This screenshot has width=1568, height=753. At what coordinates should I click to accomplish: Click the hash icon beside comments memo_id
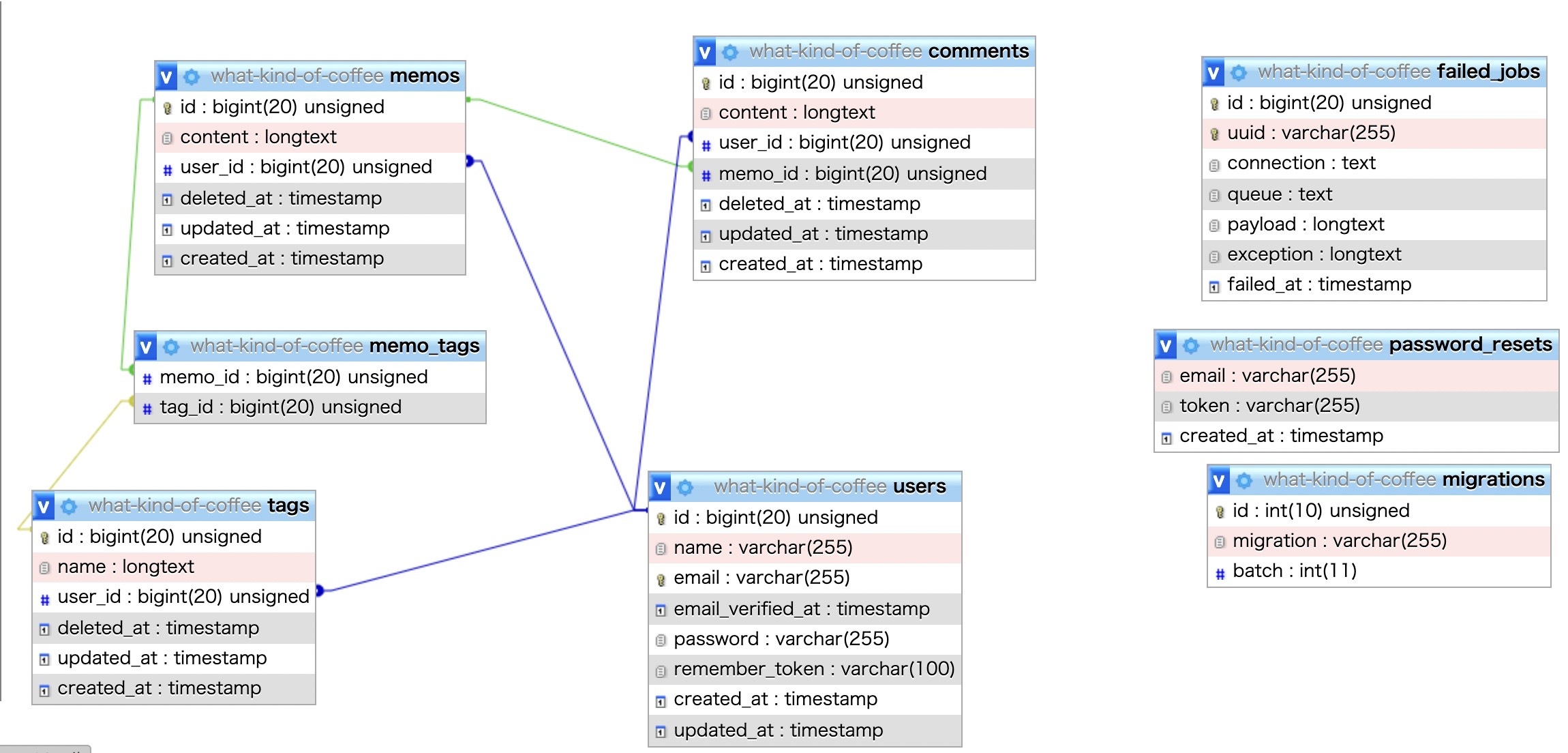point(706,176)
